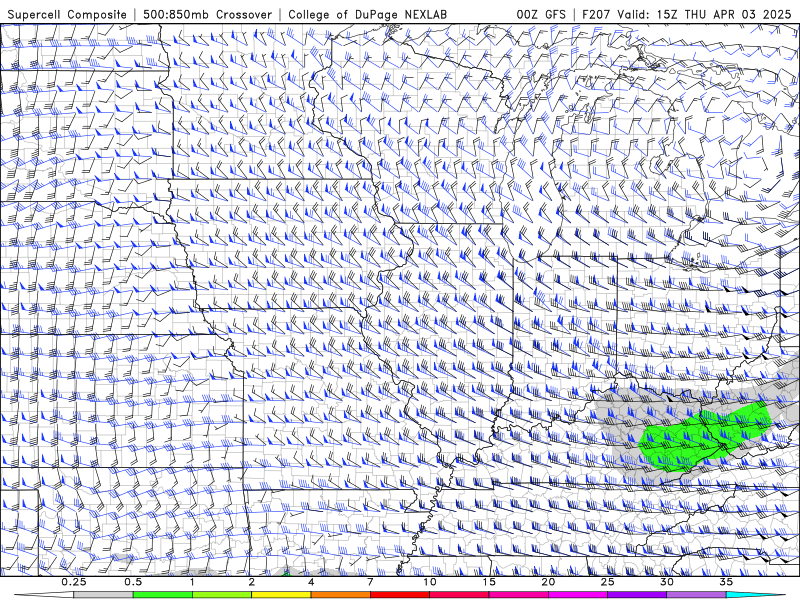The width and height of the screenshot is (800, 600).
Task: Click the F207 Valid: 15Z THU APR 03 2025 timestamp
Action: (x=686, y=15)
